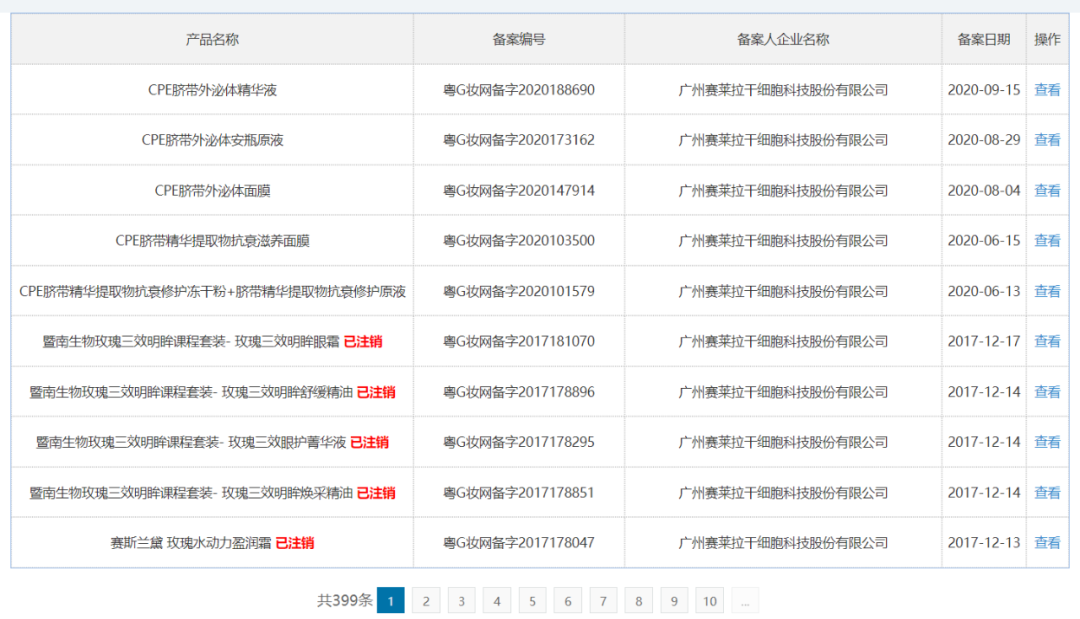Click the date 2017-12-13
The height and width of the screenshot is (619, 1080).
click(x=984, y=543)
